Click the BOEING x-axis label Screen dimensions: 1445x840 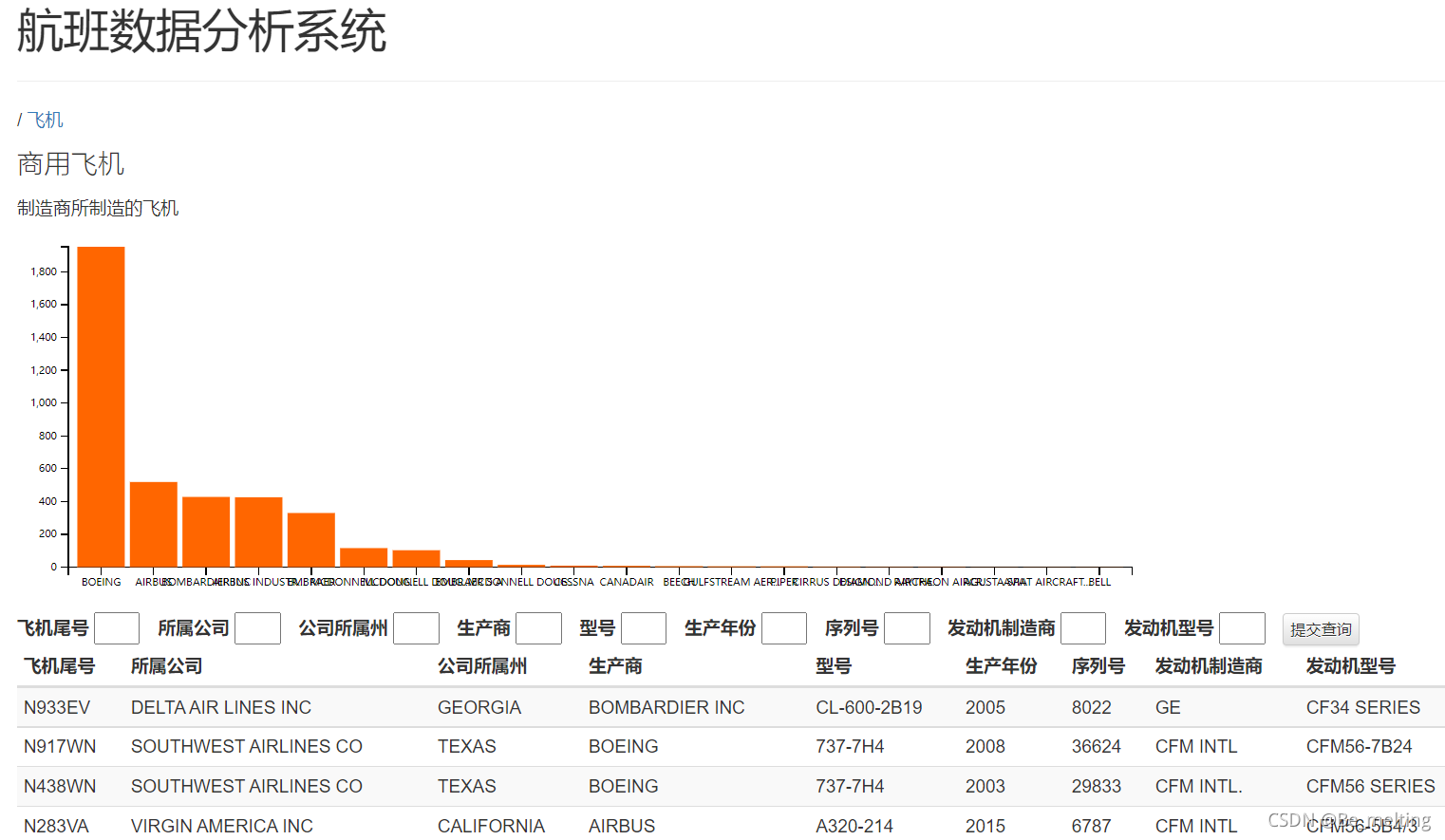(102, 582)
